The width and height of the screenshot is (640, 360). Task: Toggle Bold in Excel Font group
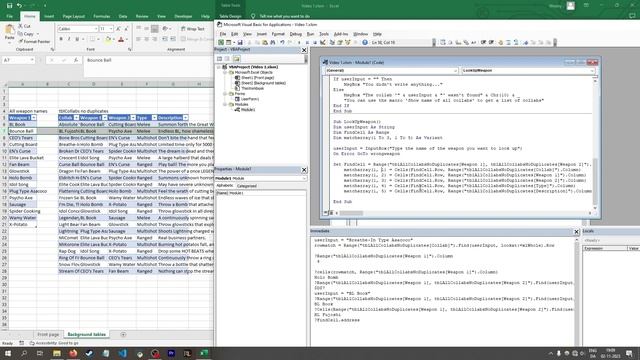tap(61, 39)
